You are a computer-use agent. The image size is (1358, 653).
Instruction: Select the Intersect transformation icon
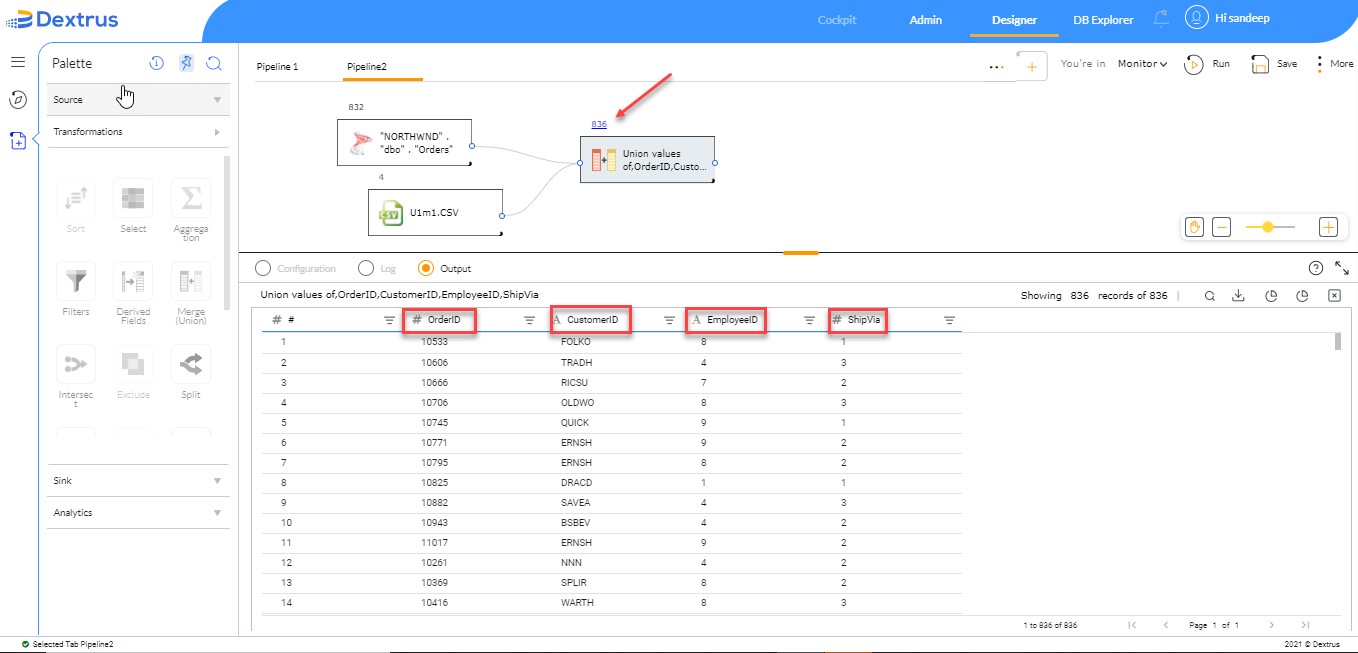(x=76, y=364)
